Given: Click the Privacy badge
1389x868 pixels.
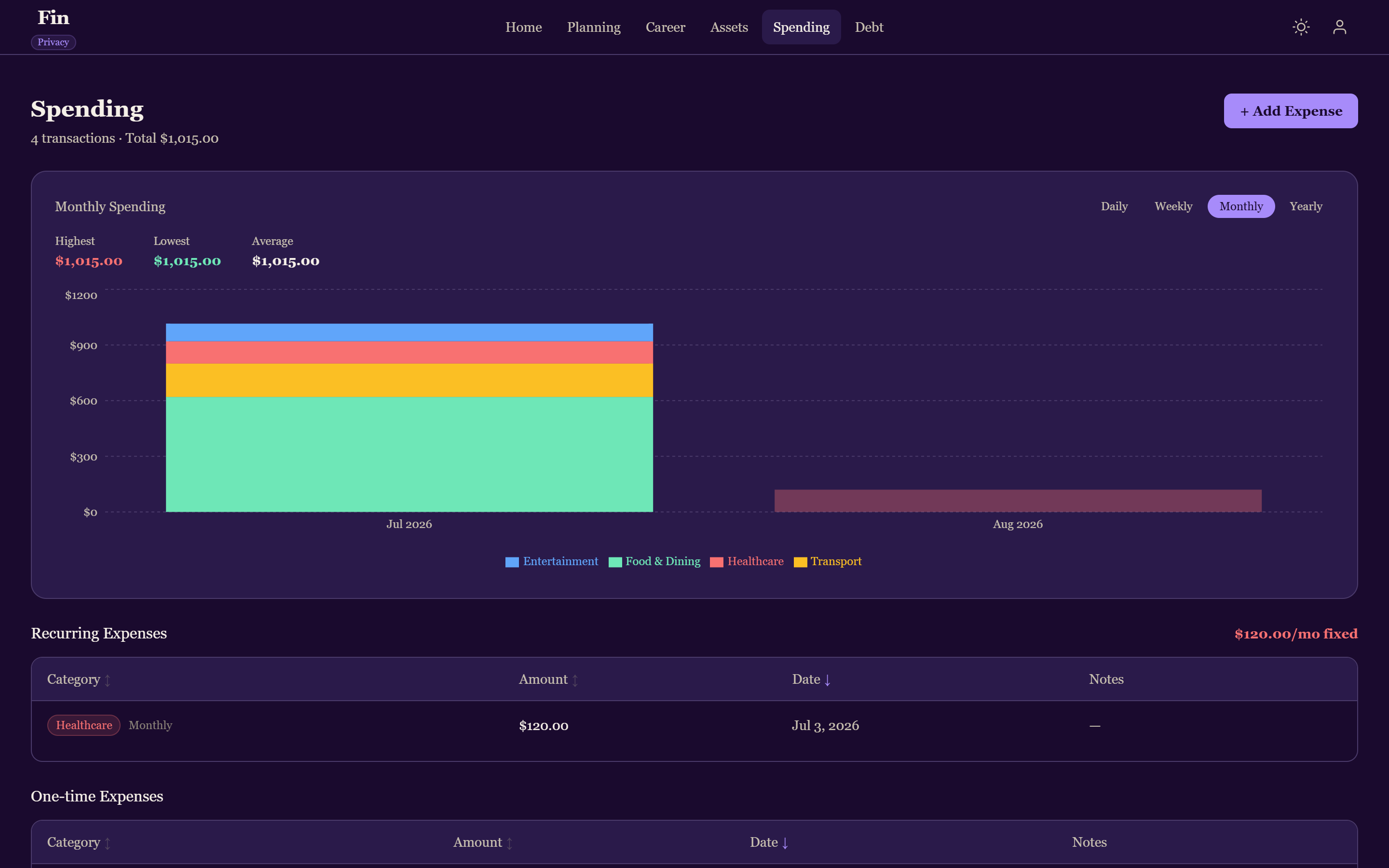Looking at the screenshot, I should 54,42.
